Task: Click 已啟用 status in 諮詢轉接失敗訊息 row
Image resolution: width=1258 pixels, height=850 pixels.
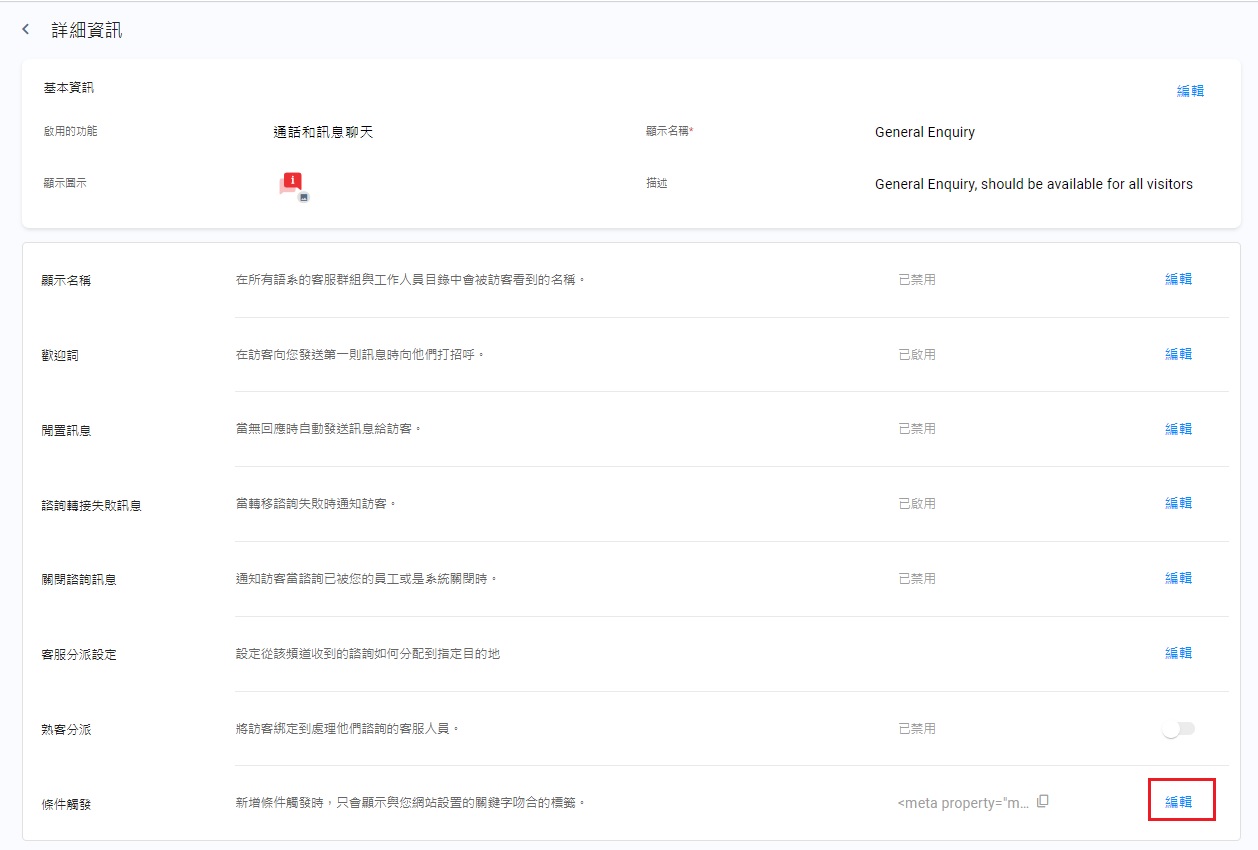Action: point(917,503)
